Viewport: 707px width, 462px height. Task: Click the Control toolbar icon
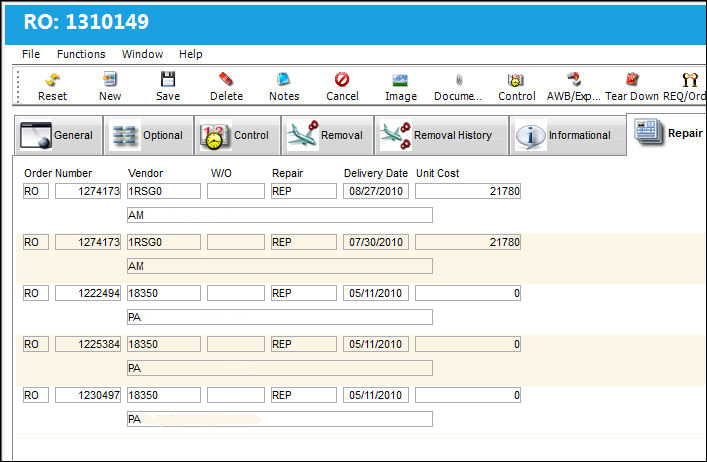pyautogui.click(x=516, y=80)
